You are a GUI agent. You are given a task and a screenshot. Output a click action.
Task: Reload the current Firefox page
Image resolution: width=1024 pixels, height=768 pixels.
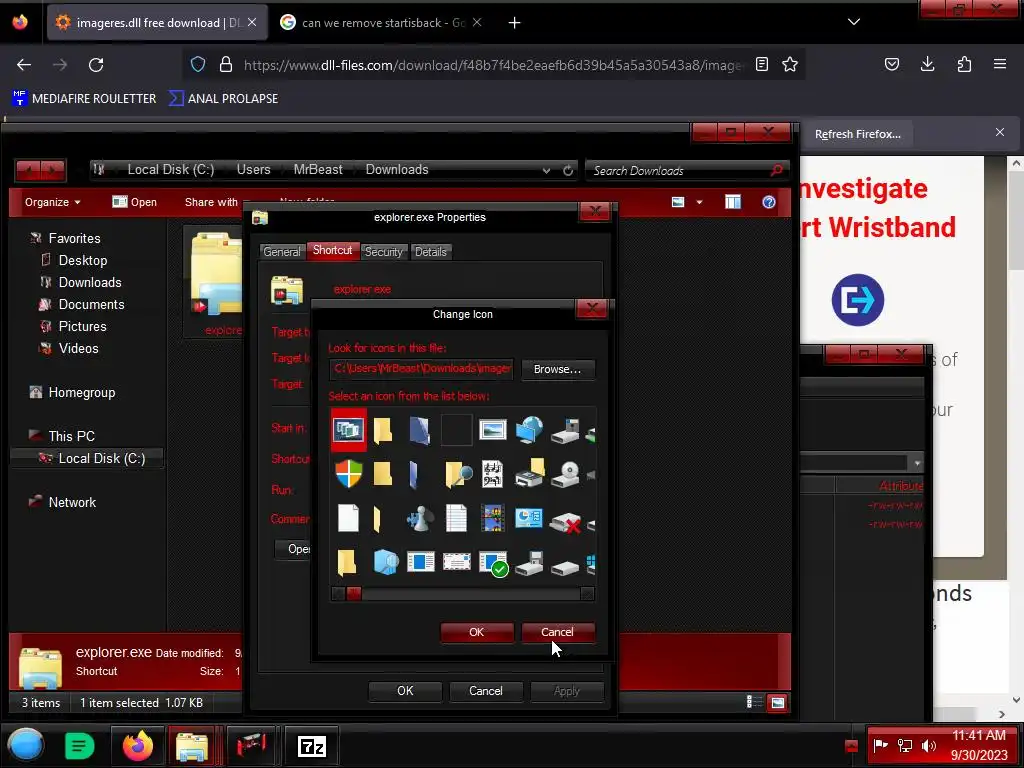click(x=96, y=65)
